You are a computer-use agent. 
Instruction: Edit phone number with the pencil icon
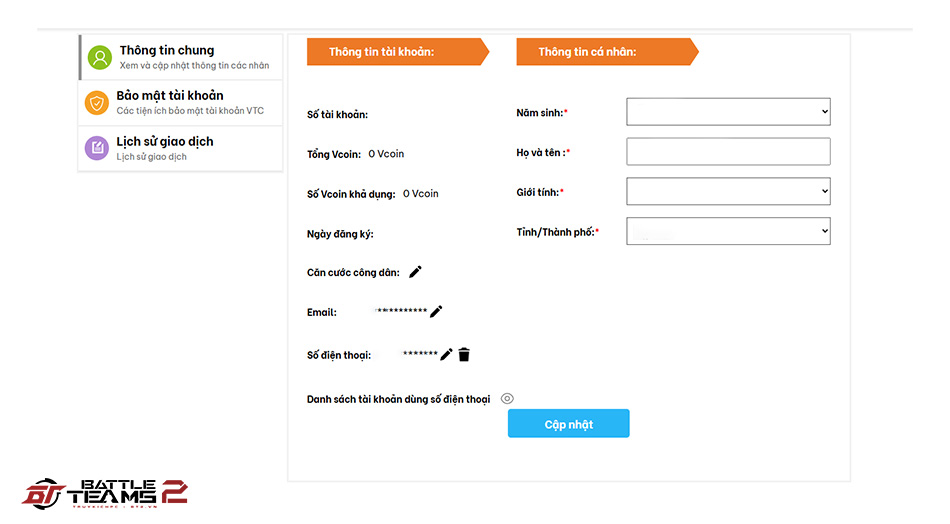(446, 354)
